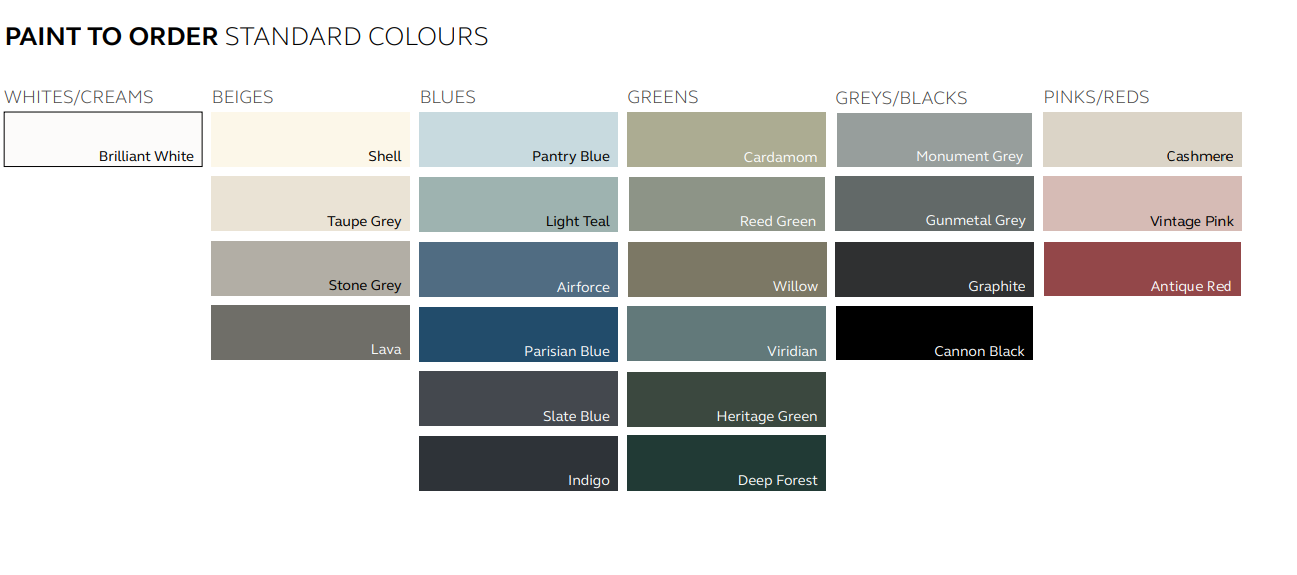Select the Monument Grey swatch
Viewport: 1297px width, 575px height.
(933, 140)
